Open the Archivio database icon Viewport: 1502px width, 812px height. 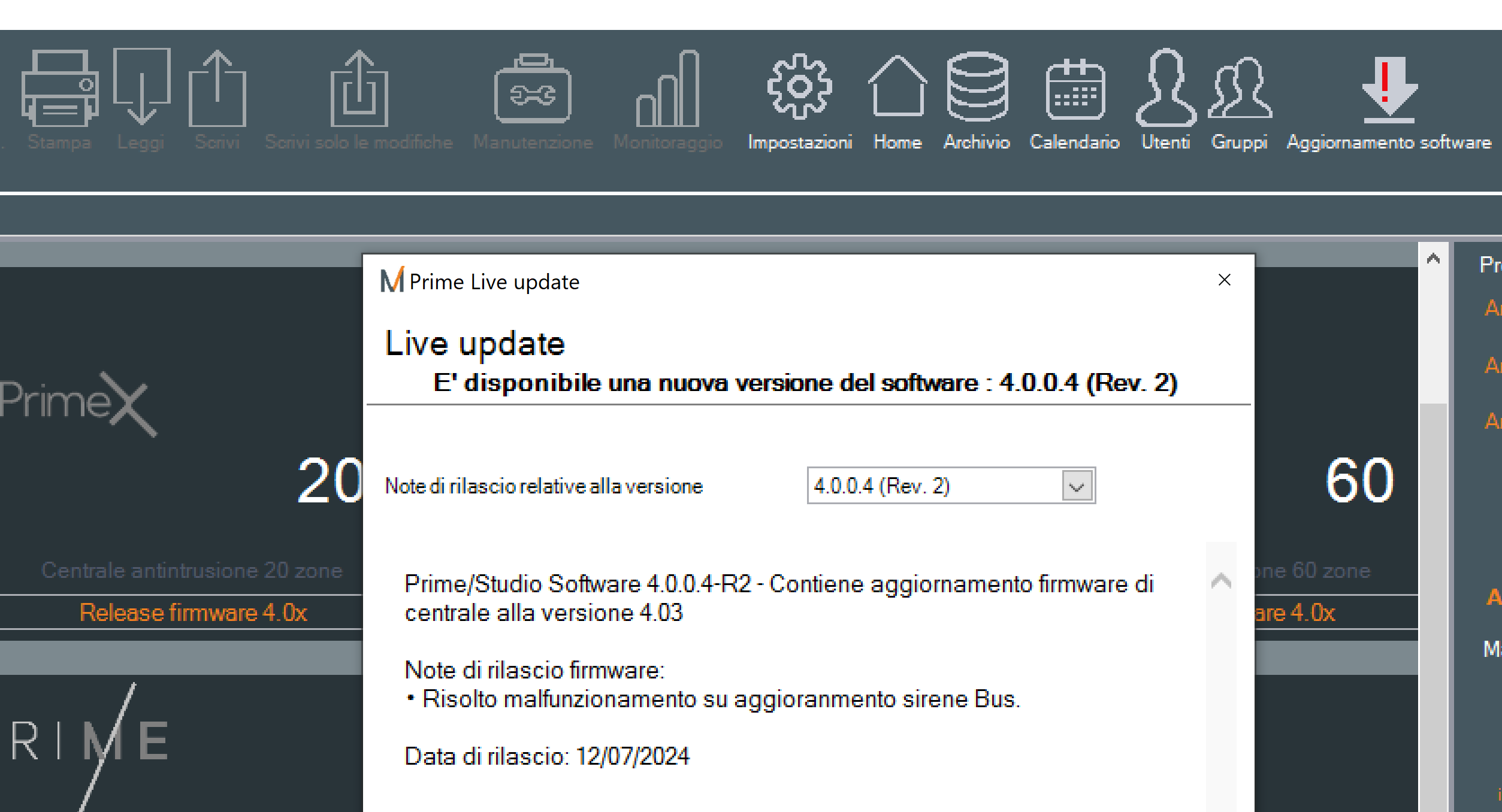977,87
